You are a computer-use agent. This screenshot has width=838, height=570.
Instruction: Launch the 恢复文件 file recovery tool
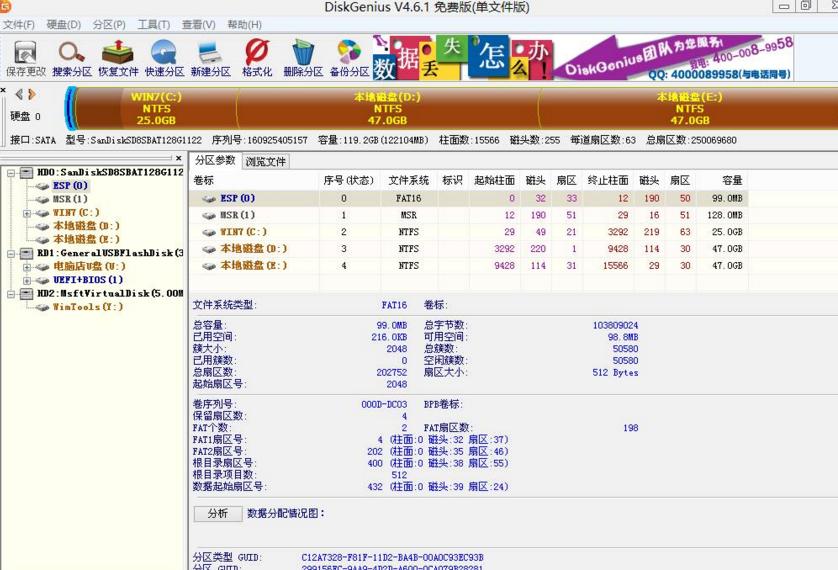pos(118,58)
